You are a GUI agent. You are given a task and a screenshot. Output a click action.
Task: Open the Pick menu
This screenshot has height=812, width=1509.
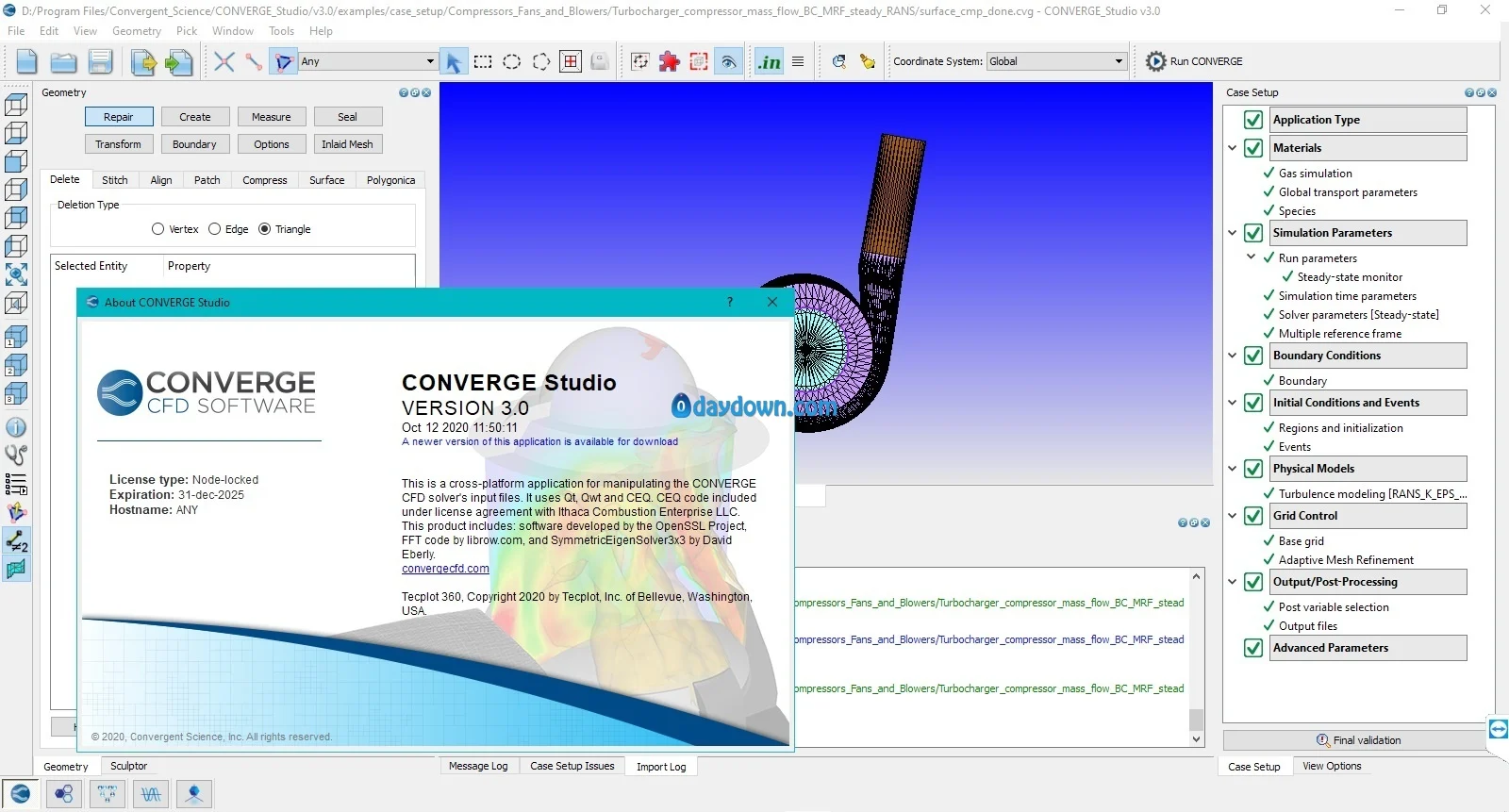click(187, 31)
